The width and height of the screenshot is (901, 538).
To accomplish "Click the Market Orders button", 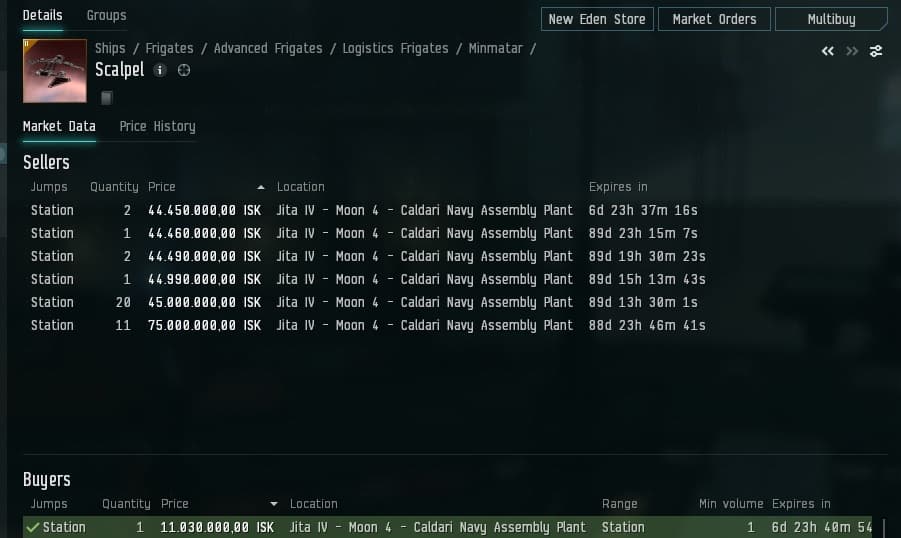I will pos(714,19).
